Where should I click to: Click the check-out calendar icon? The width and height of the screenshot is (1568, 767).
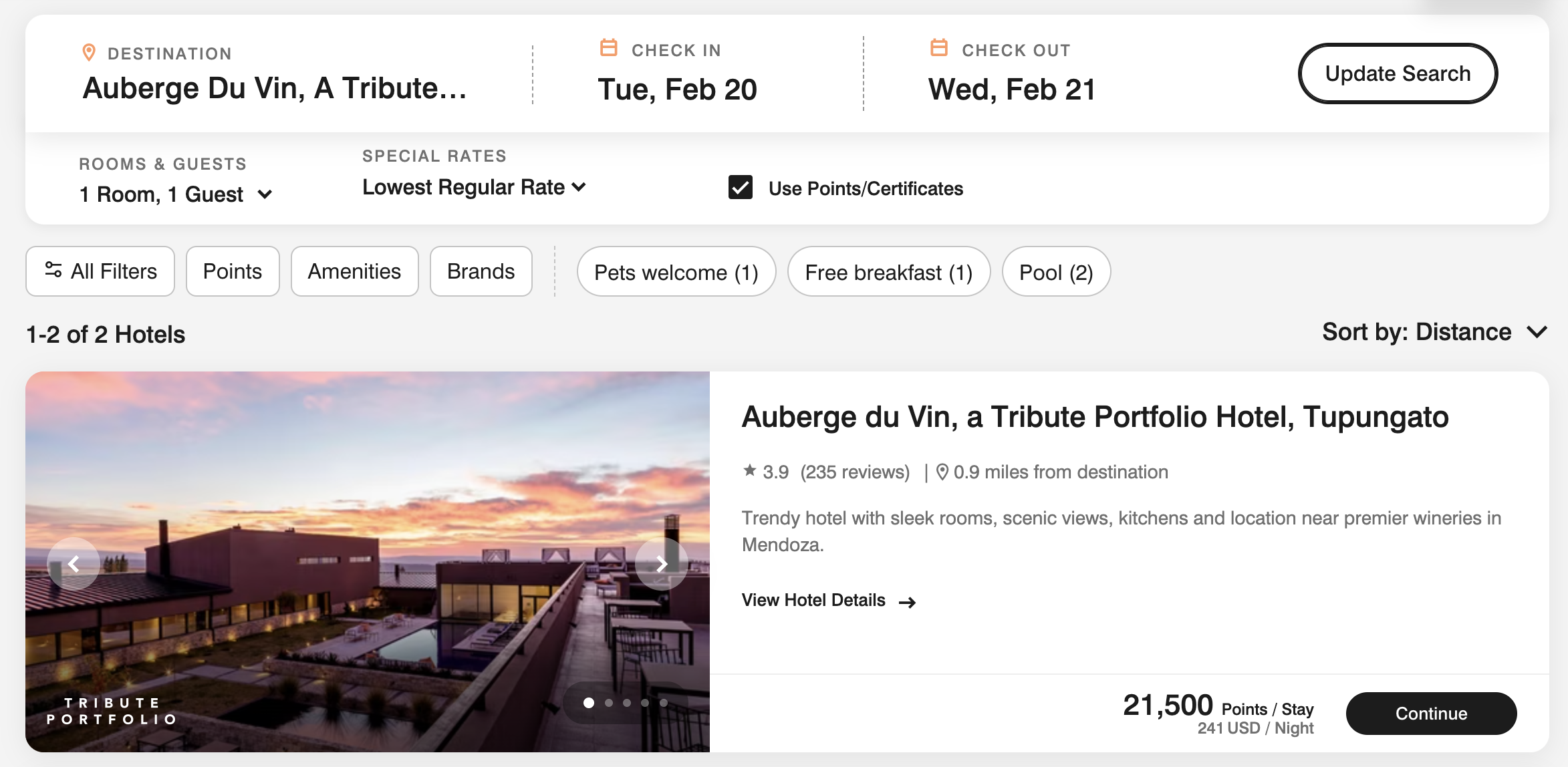click(938, 47)
